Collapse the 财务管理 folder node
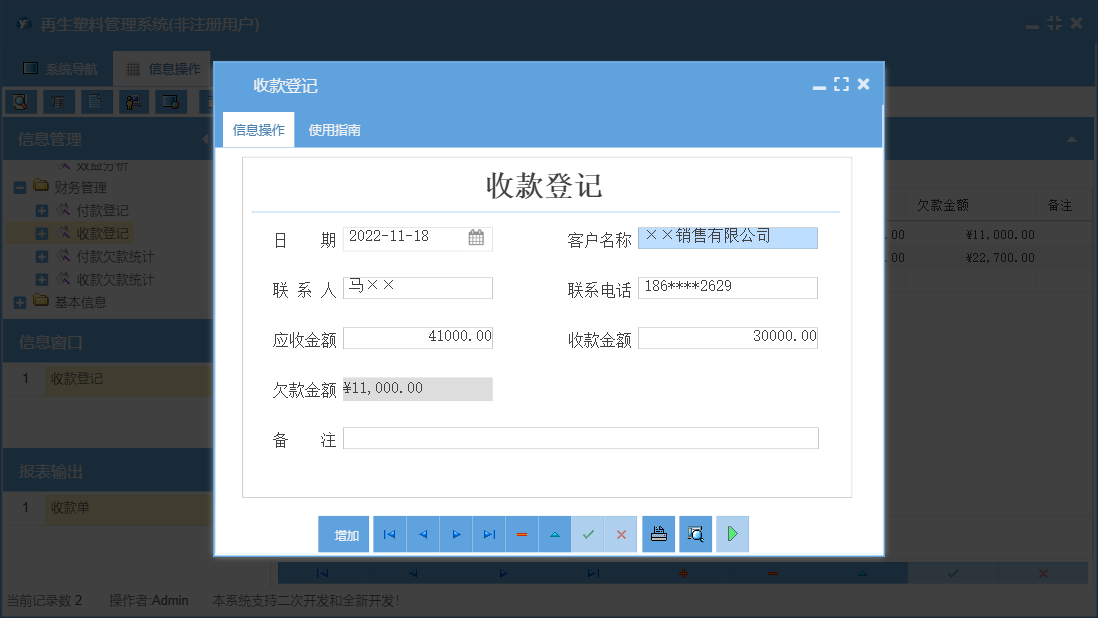This screenshot has width=1098, height=618. click(x=20, y=186)
